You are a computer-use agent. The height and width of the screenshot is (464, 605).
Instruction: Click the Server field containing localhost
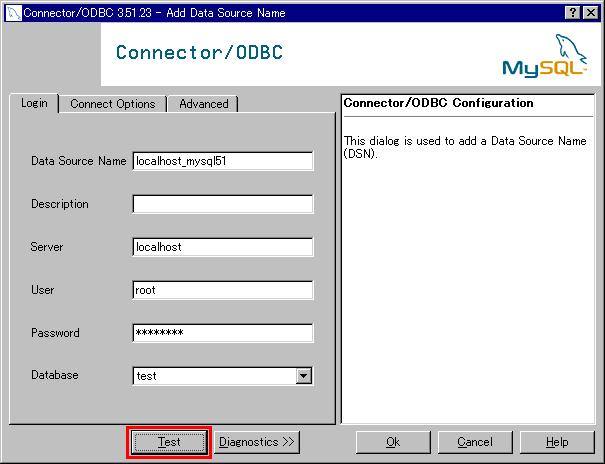pyautogui.click(x=223, y=247)
